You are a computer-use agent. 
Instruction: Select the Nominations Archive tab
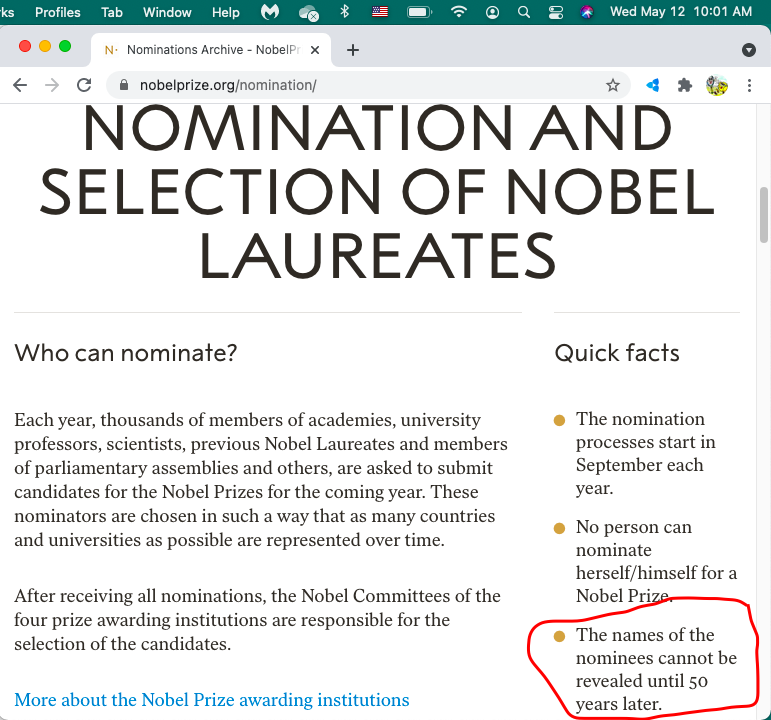coord(205,50)
